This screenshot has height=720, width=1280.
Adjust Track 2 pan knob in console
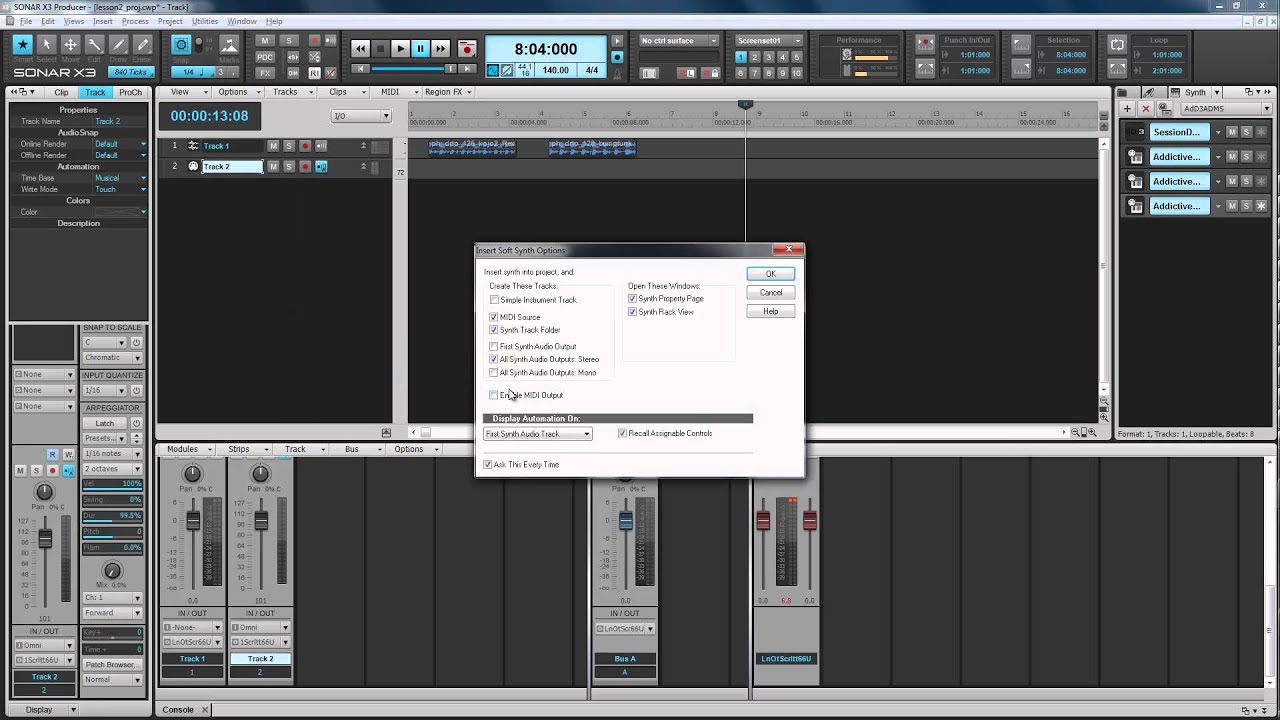coord(260,474)
